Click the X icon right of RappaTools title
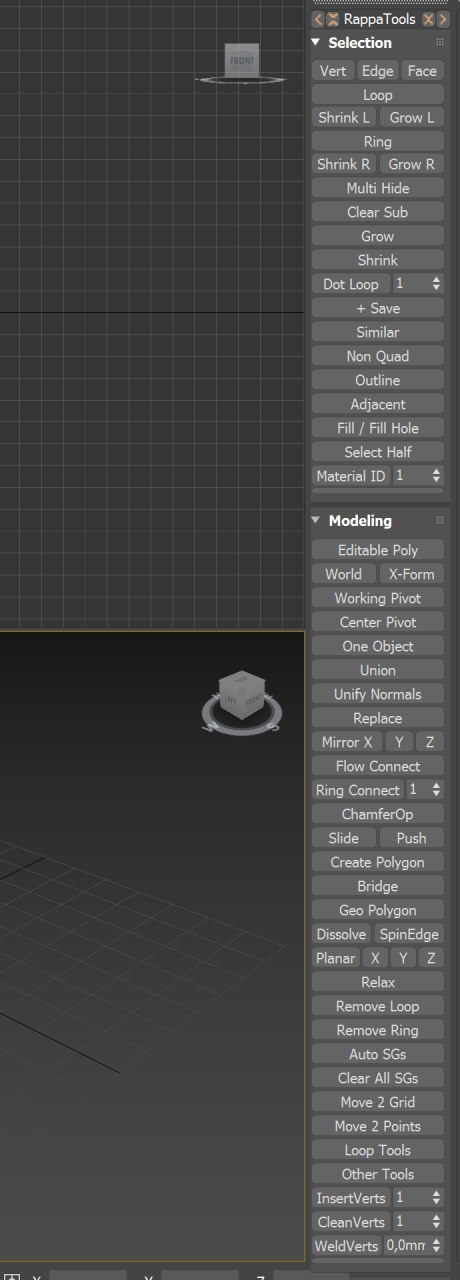460x1280 pixels. [429, 19]
